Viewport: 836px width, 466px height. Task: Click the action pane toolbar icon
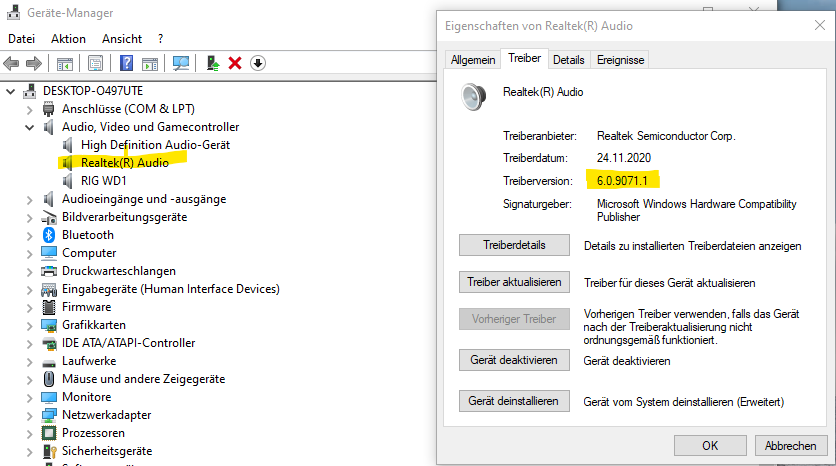[150, 63]
